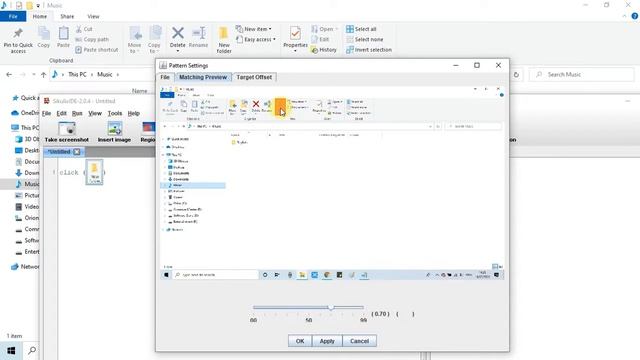
Task: Expand the chevron after Music in address bar
Action: [118, 75]
